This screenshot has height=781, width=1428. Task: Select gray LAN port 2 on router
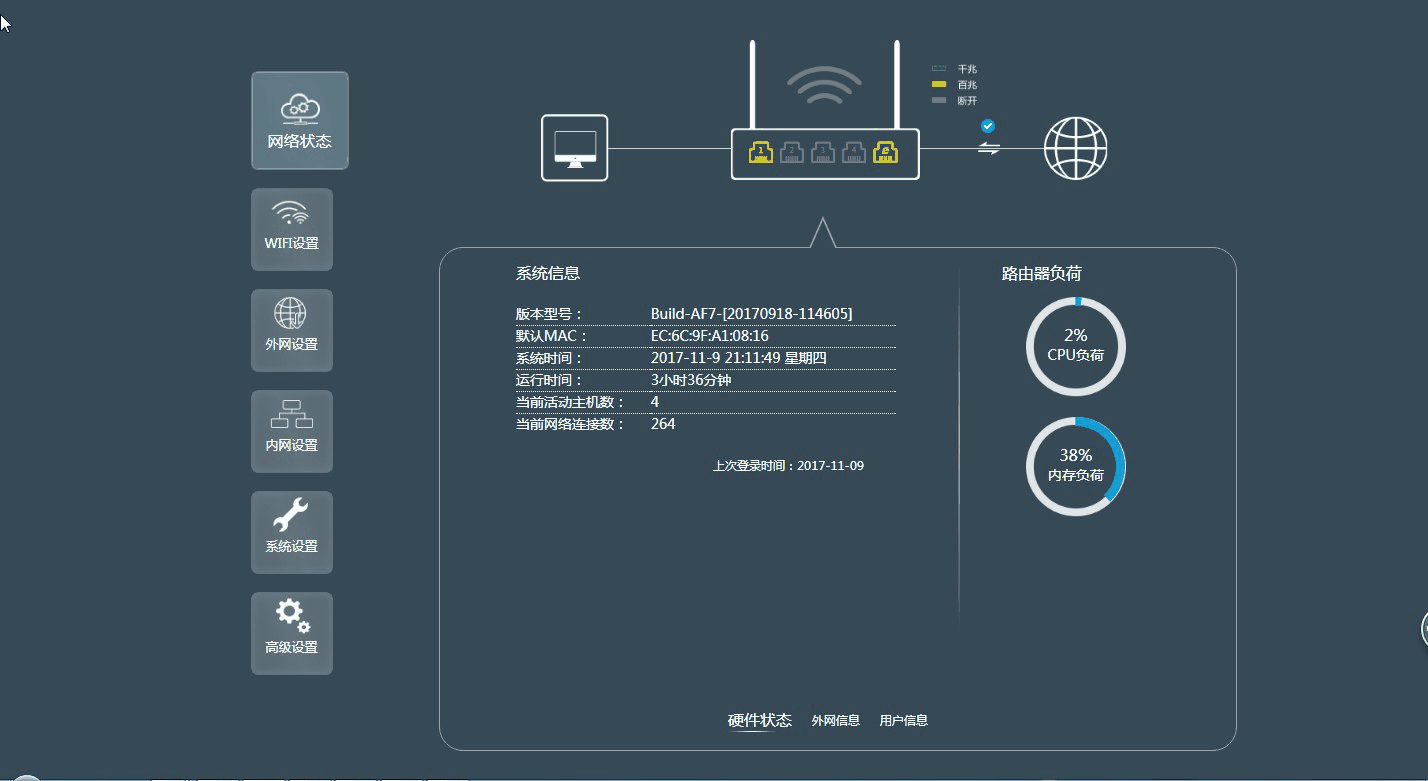pos(792,152)
